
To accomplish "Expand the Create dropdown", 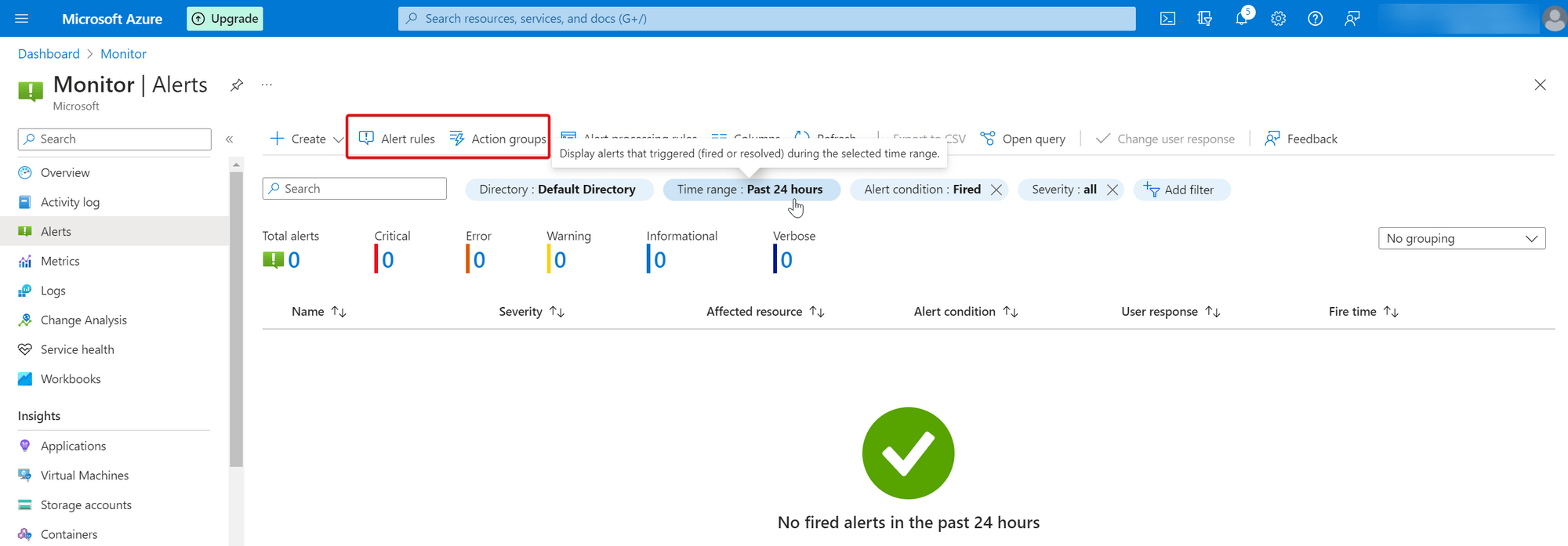I will (x=338, y=139).
